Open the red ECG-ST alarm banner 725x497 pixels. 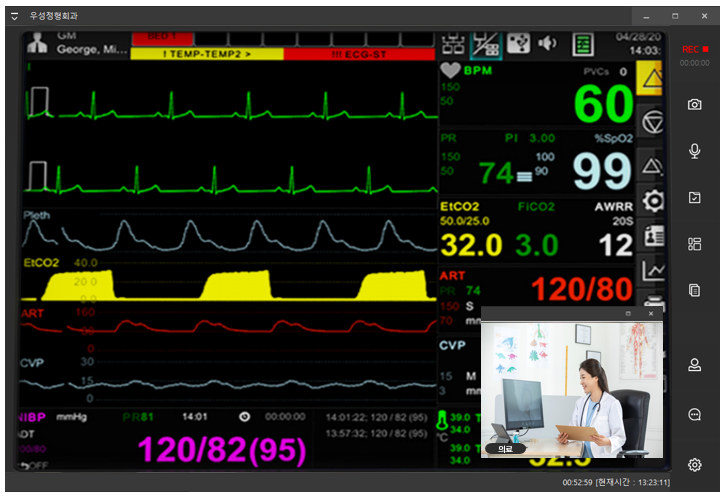359,54
